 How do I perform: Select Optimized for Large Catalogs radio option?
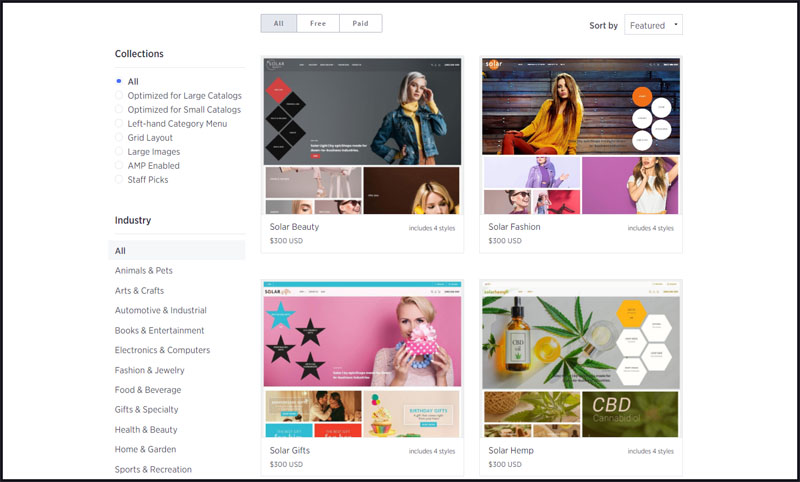[x=120, y=96]
